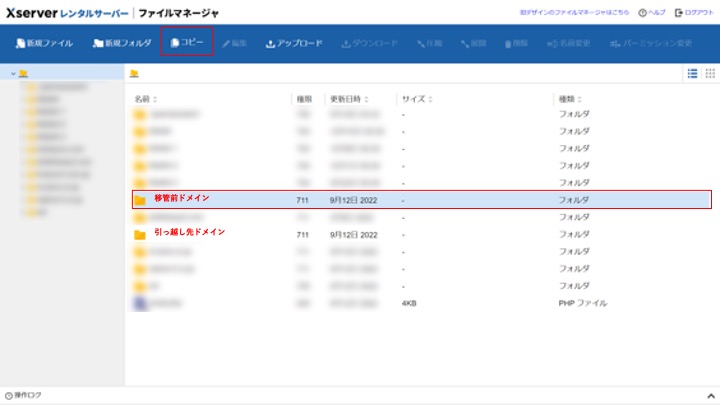720x405 pixels.
Task: Switch to grid view icon
Action: pyautogui.click(x=710, y=73)
